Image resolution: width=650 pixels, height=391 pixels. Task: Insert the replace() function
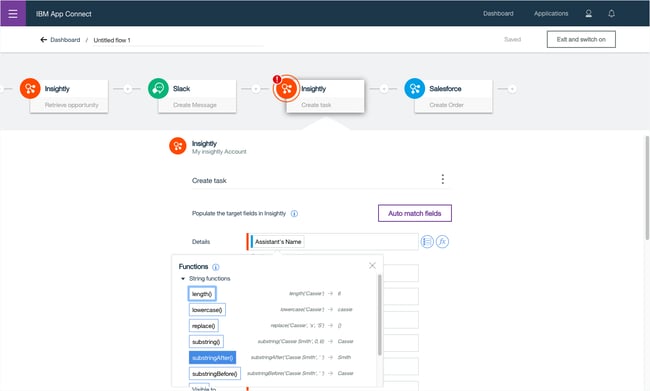(x=204, y=326)
